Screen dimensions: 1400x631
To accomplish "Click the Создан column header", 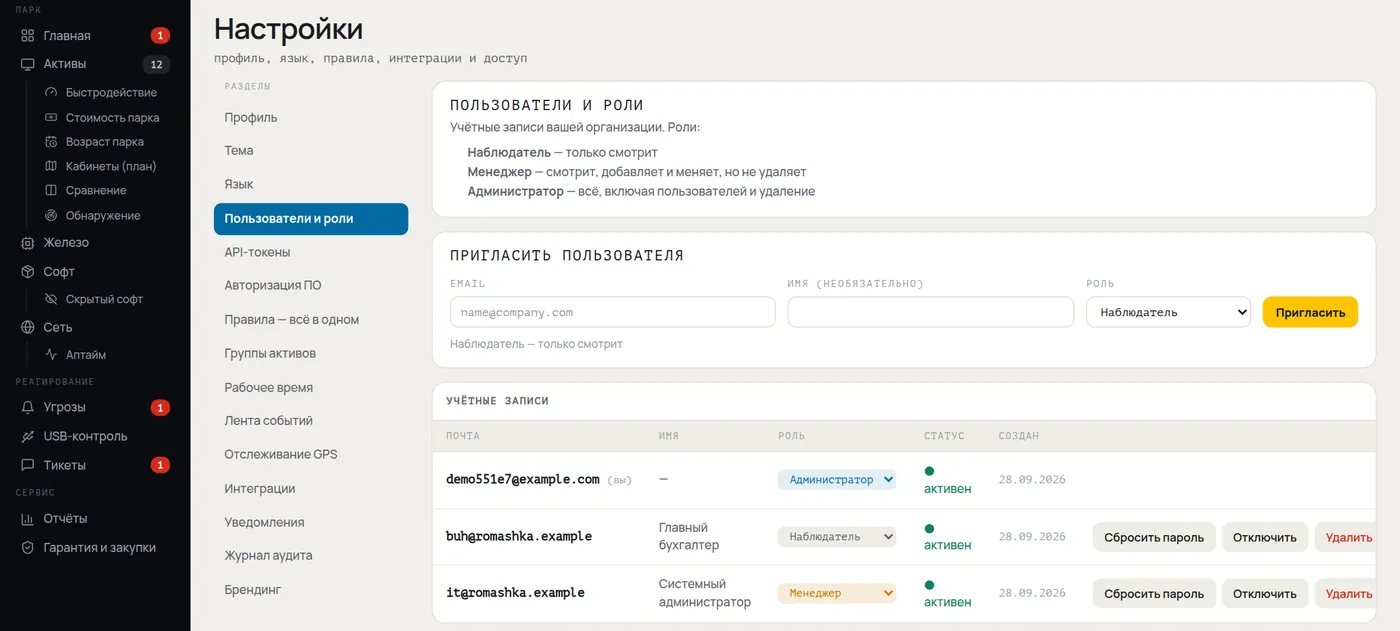I will [1019, 436].
